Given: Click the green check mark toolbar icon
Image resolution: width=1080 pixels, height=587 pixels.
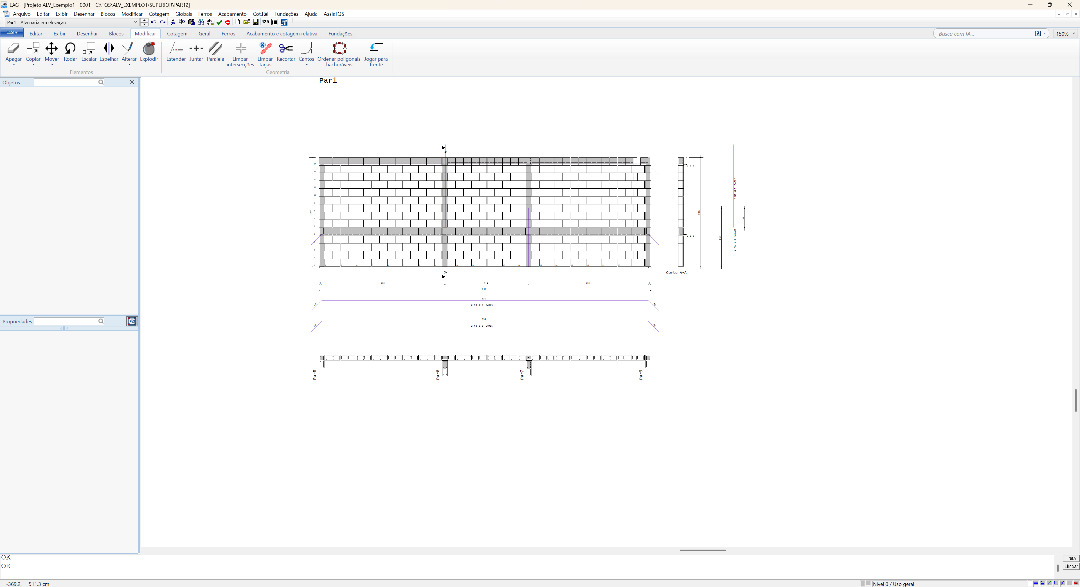Looking at the screenshot, I should coord(219,22).
